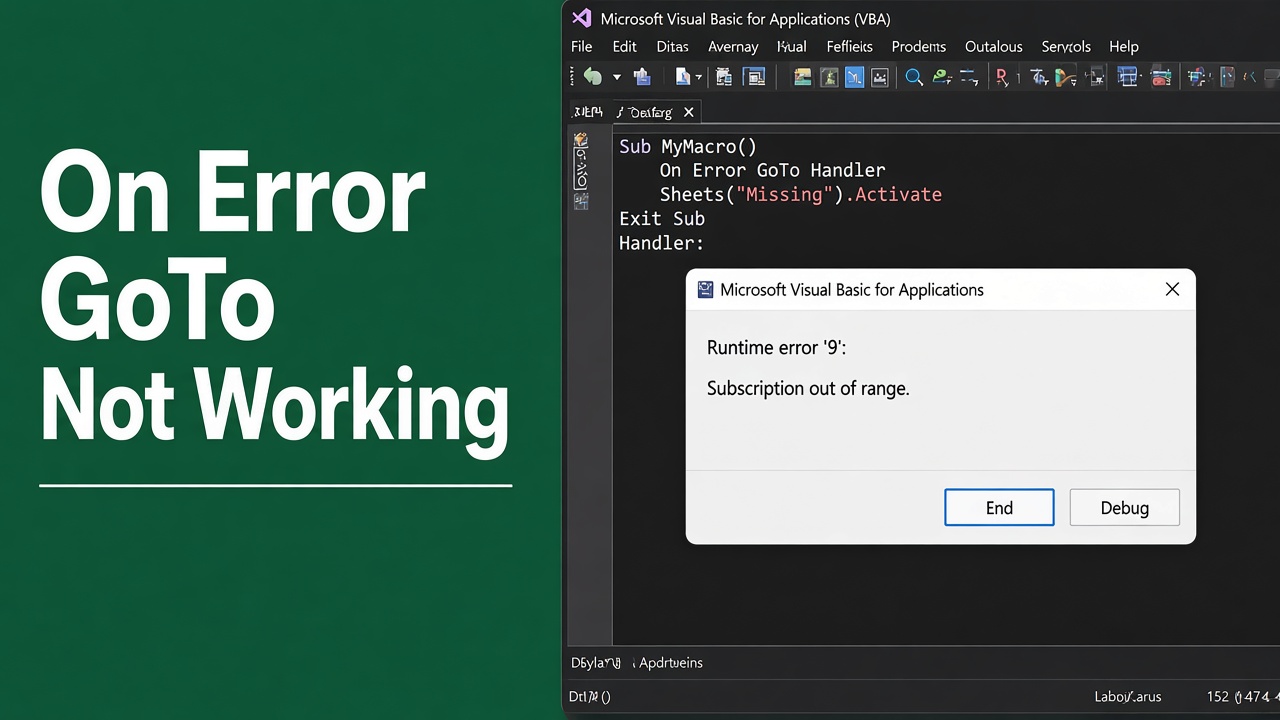
Task: Click the blue icon right of the undo dropdown
Action: 642,77
